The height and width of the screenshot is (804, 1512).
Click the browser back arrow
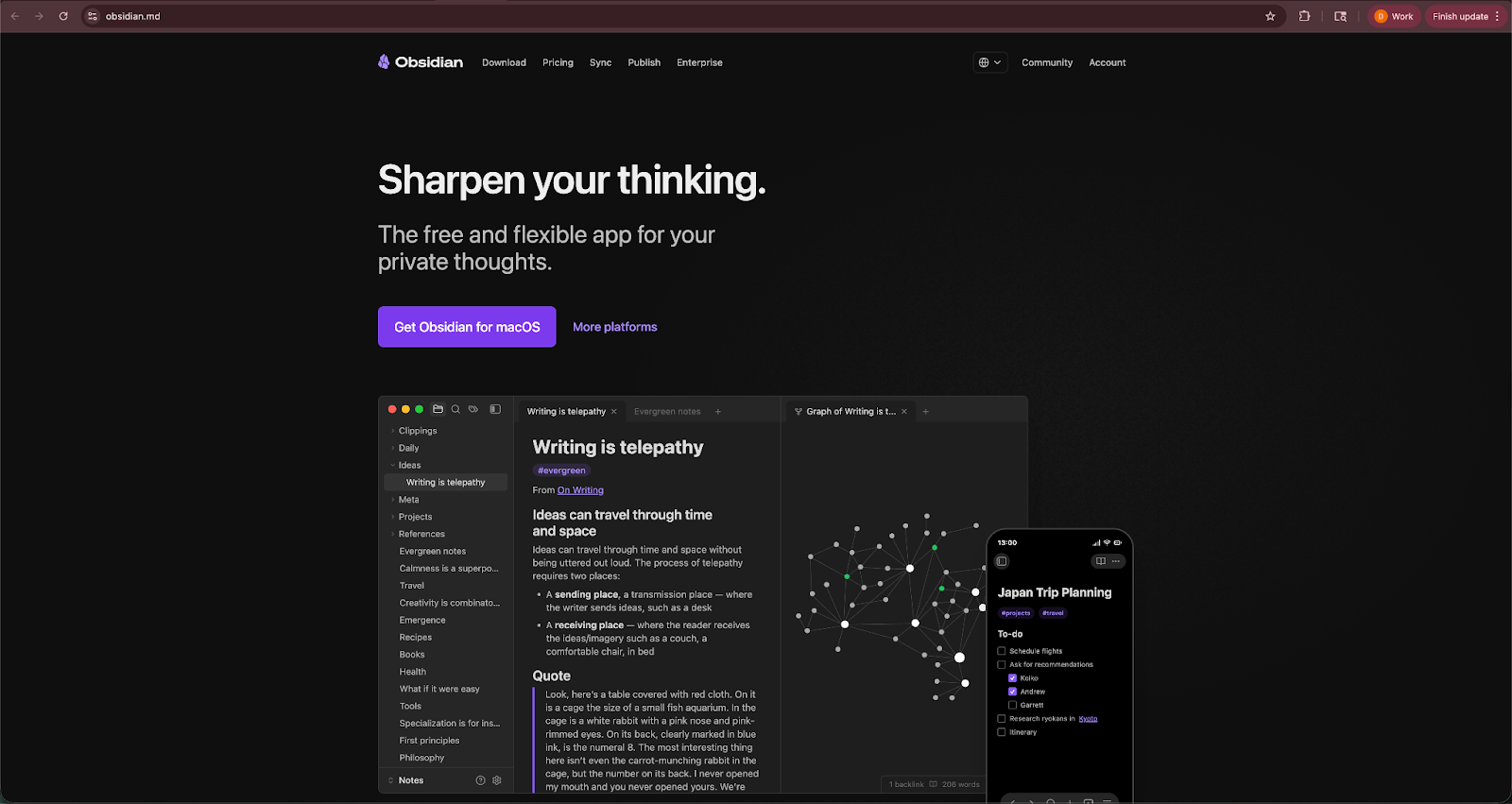pyautogui.click(x=15, y=16)
